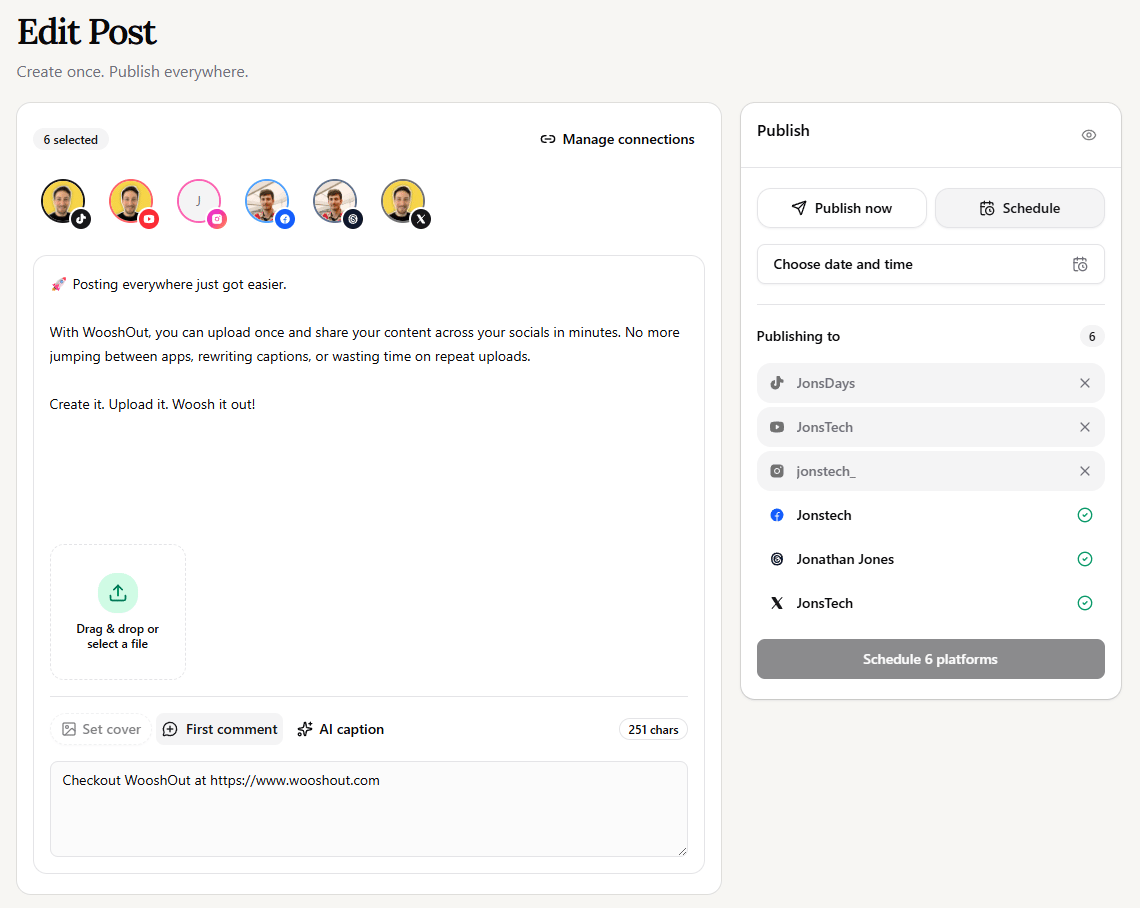Click the JonsDays row label
This screenshot has height=908, width=1140.
tap(825, 383)
